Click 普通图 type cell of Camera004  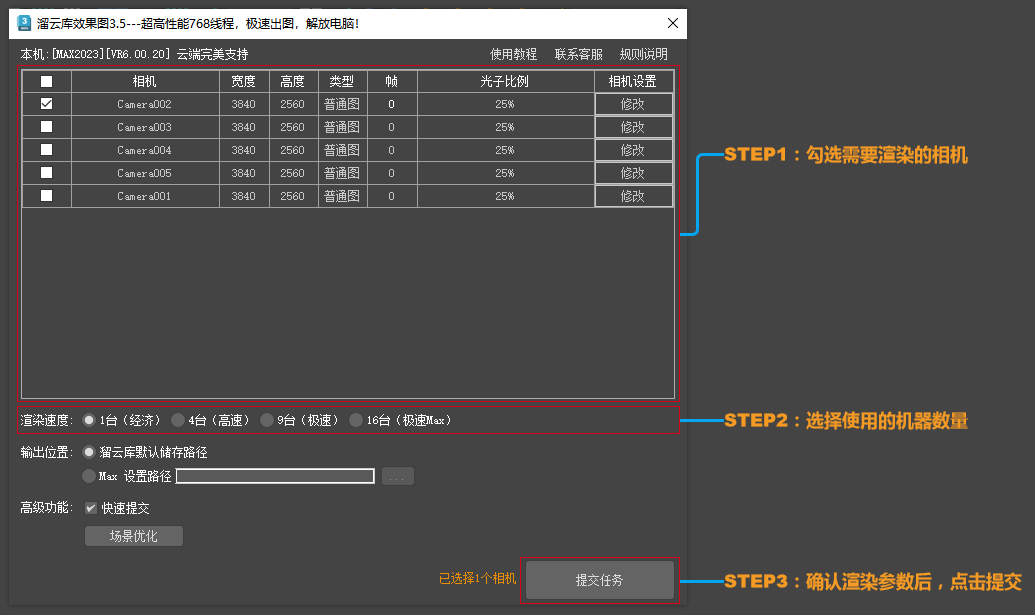342,150
